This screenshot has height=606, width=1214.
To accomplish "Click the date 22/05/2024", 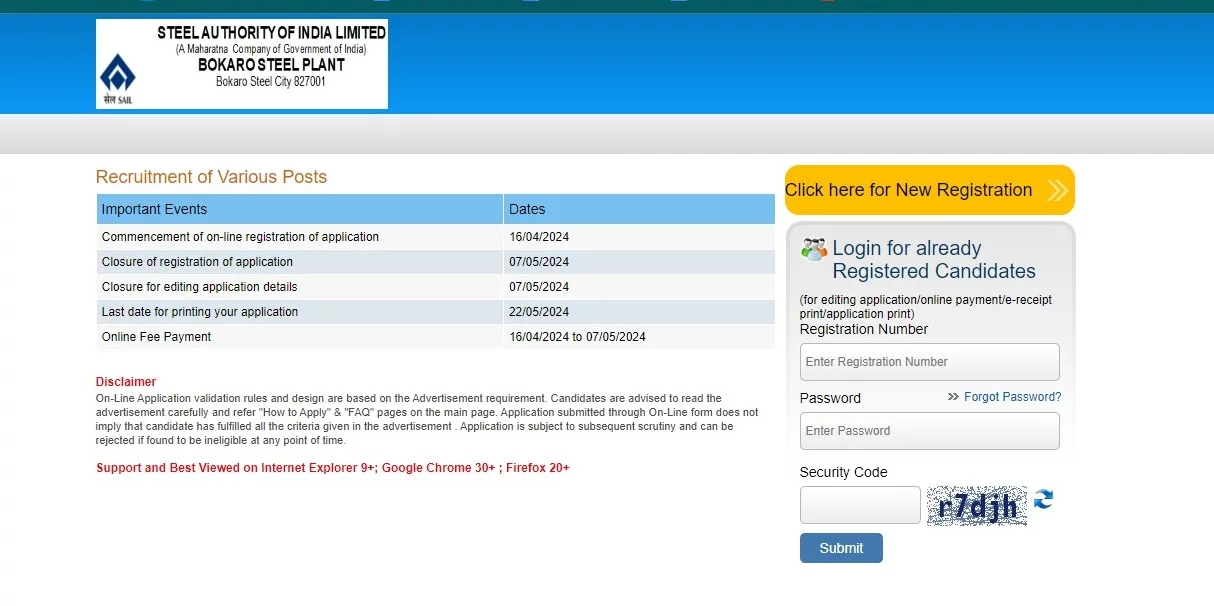I will (x=539, y=312).
